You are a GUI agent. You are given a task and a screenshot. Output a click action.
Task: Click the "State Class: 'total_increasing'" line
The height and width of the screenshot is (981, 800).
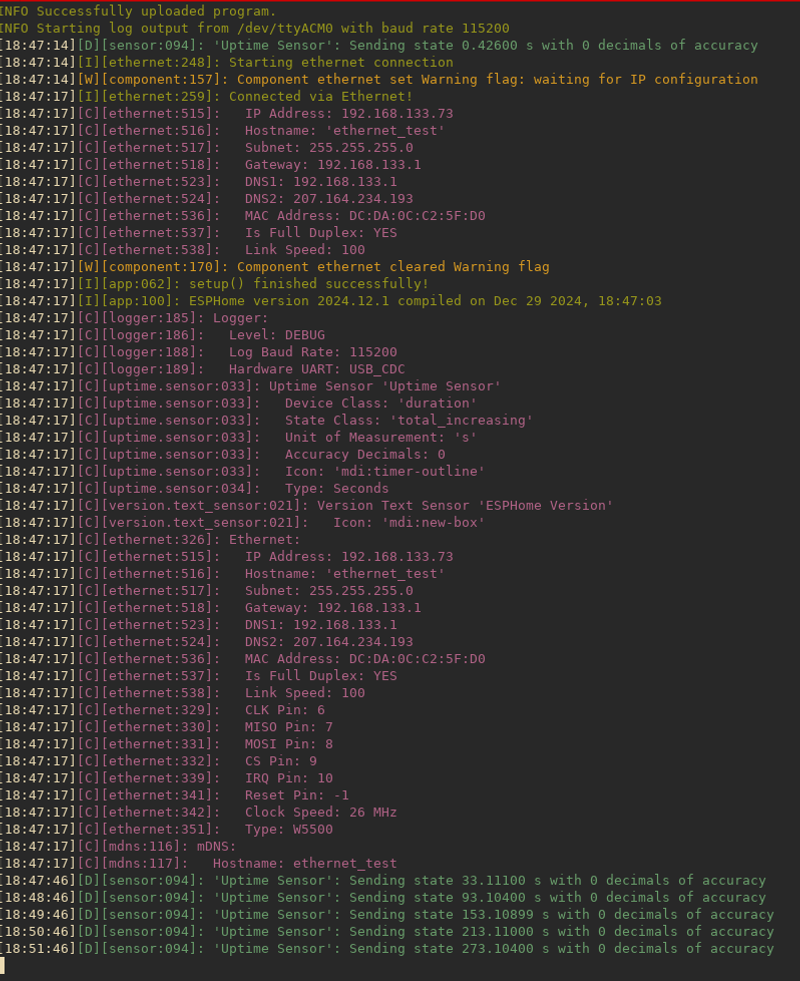click(x=266, y=420)
